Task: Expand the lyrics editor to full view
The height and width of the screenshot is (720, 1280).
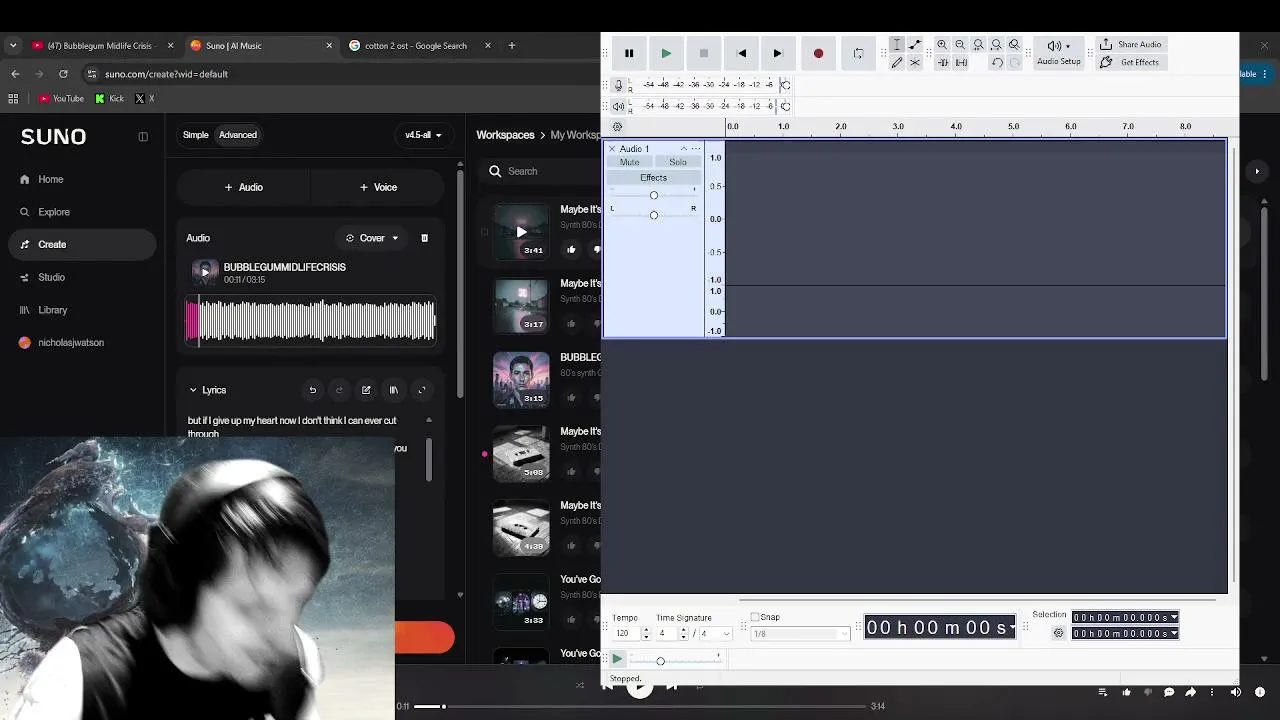Action: [421, 390]
